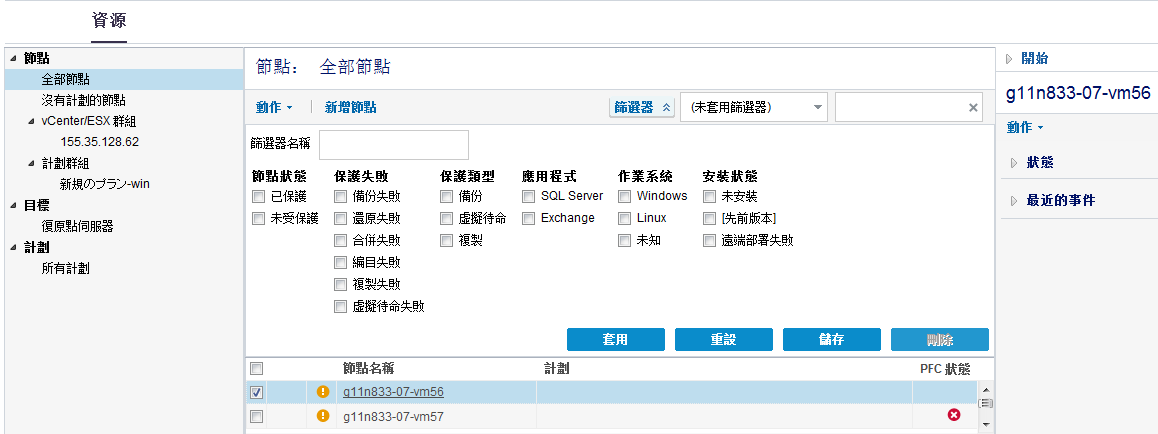Click 新增節點 in the toolbar
This screenshot has height=434, width=1158.
pos(351,107)
